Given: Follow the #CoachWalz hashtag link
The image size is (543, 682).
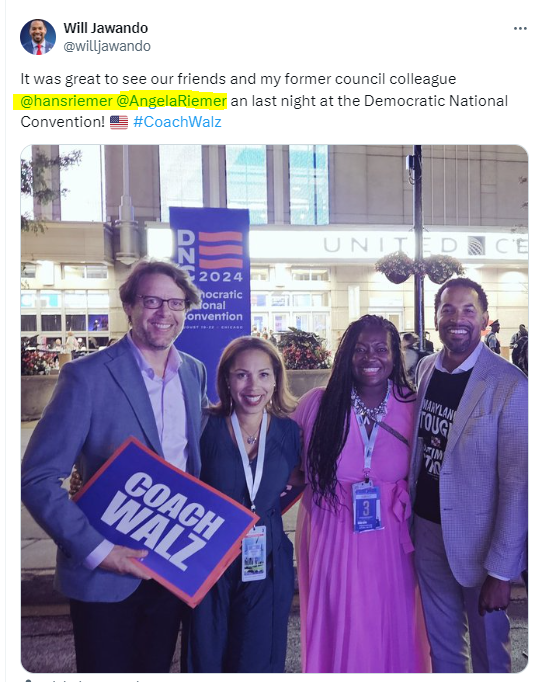Looking at the screenshot, I should (177, 122).
